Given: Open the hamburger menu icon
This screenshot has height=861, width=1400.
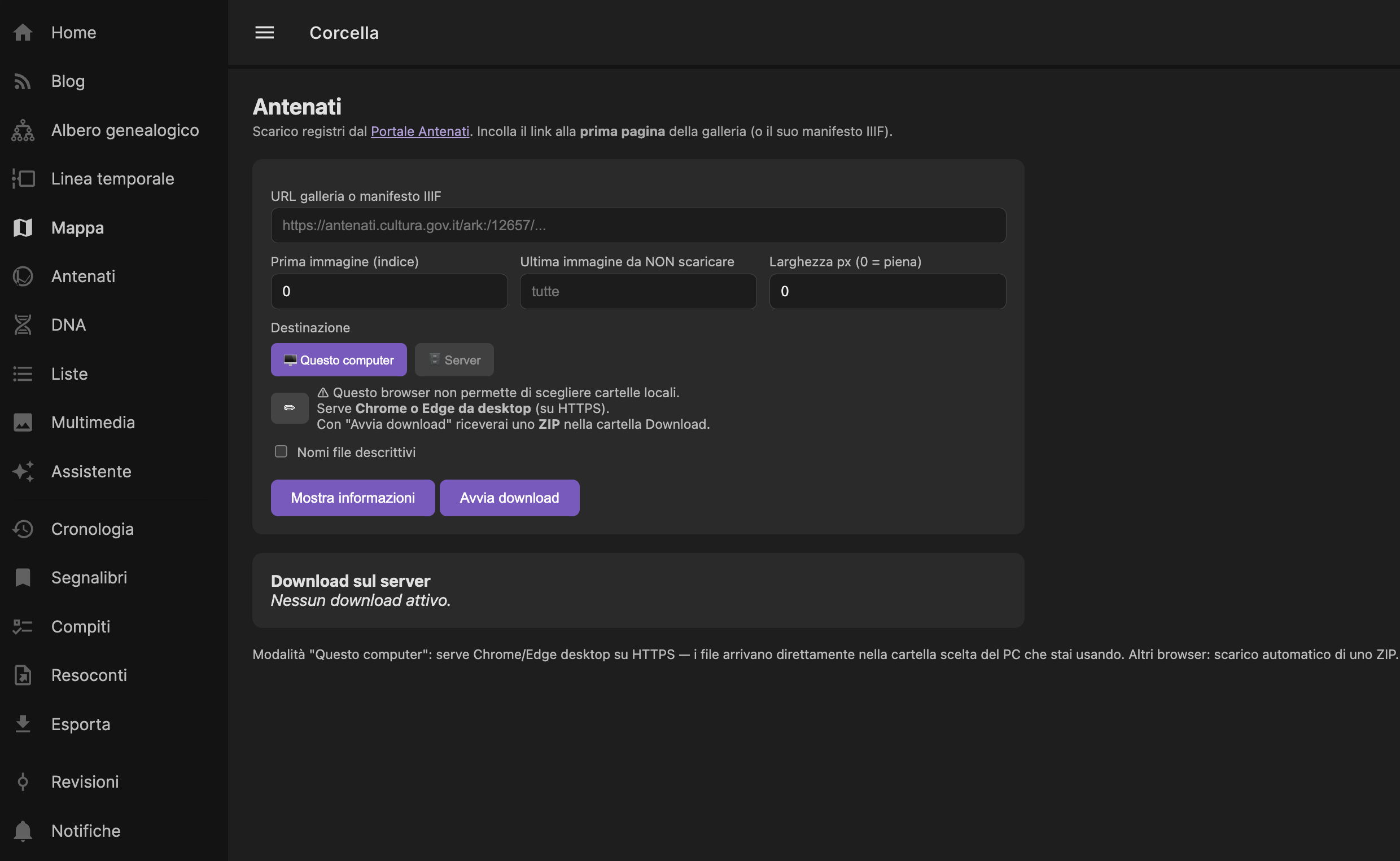Looking at the screenshot, I should coord(264,33).
